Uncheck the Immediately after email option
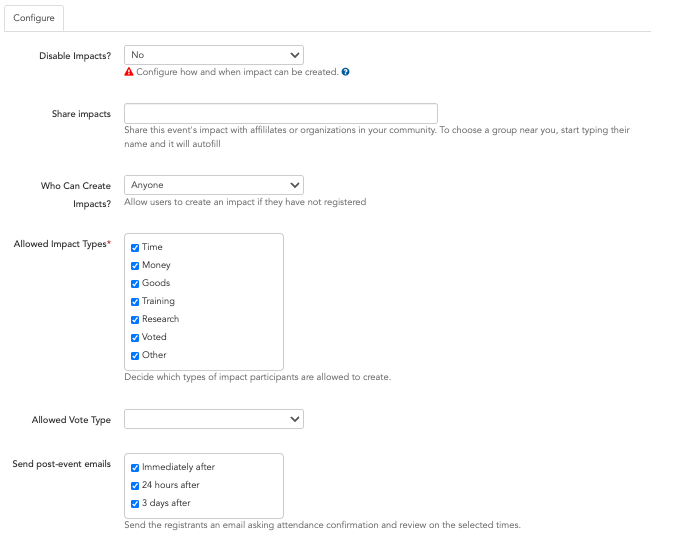Viewport: 694px width, 543px height. tap(135, 468)
